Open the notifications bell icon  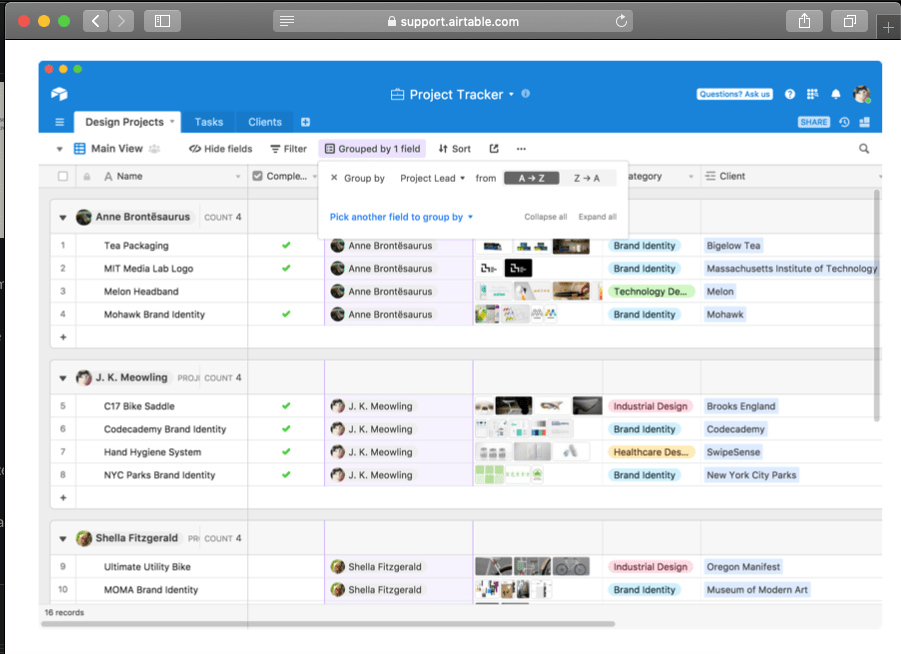coord(836,94)
